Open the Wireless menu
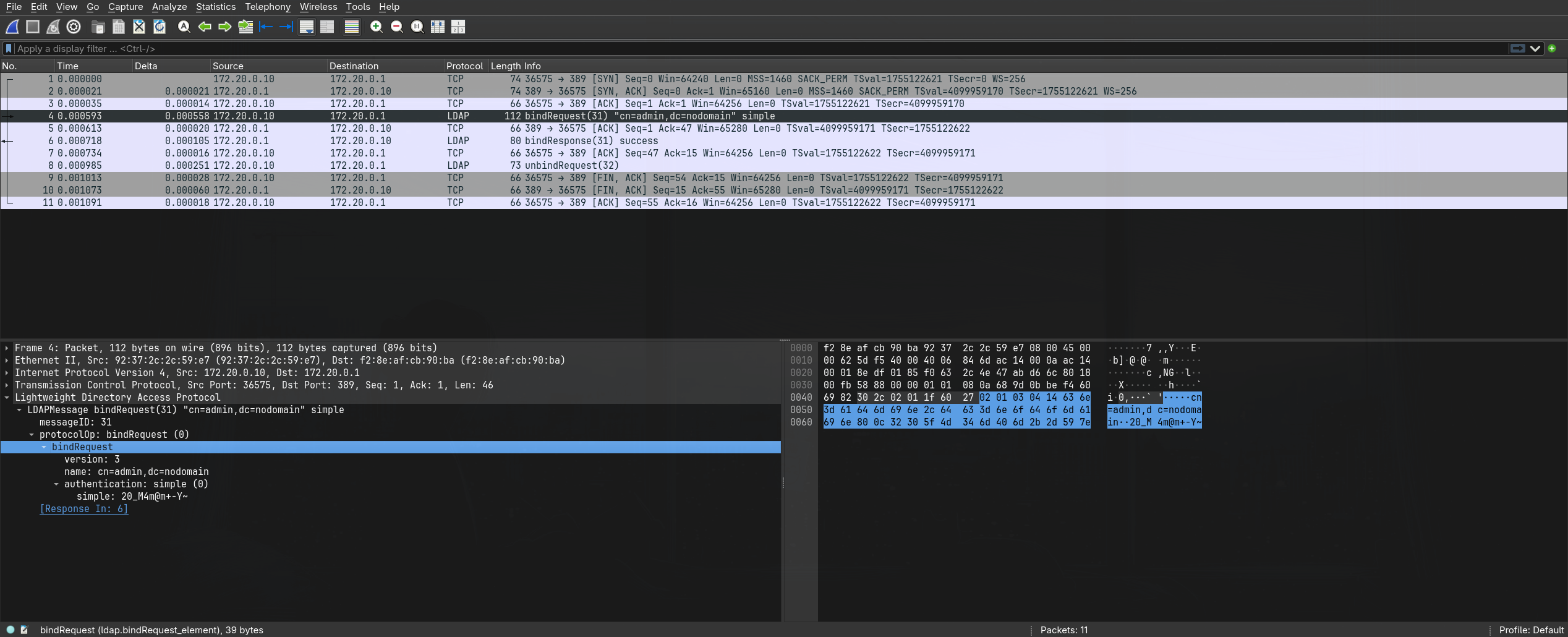Viewport: 1568px width, 637px height. (x=318, y=7)
